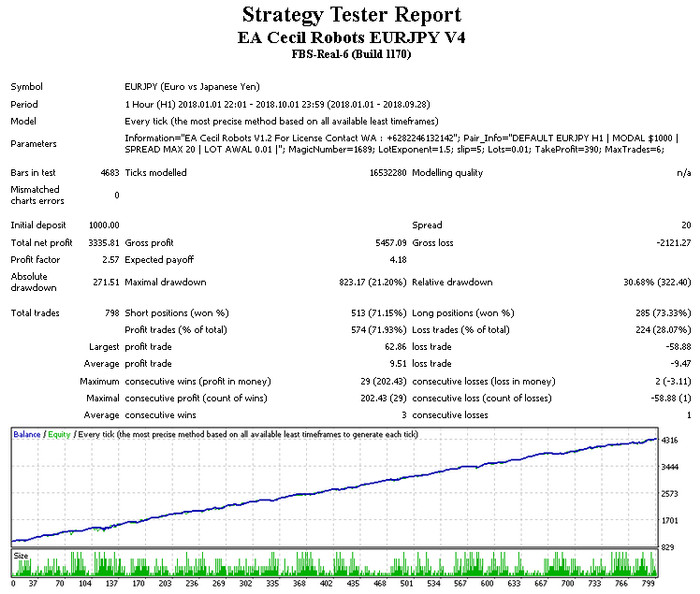Select maximal drawdown value 823.17 (21.20%)

click(x=373, y=282)
